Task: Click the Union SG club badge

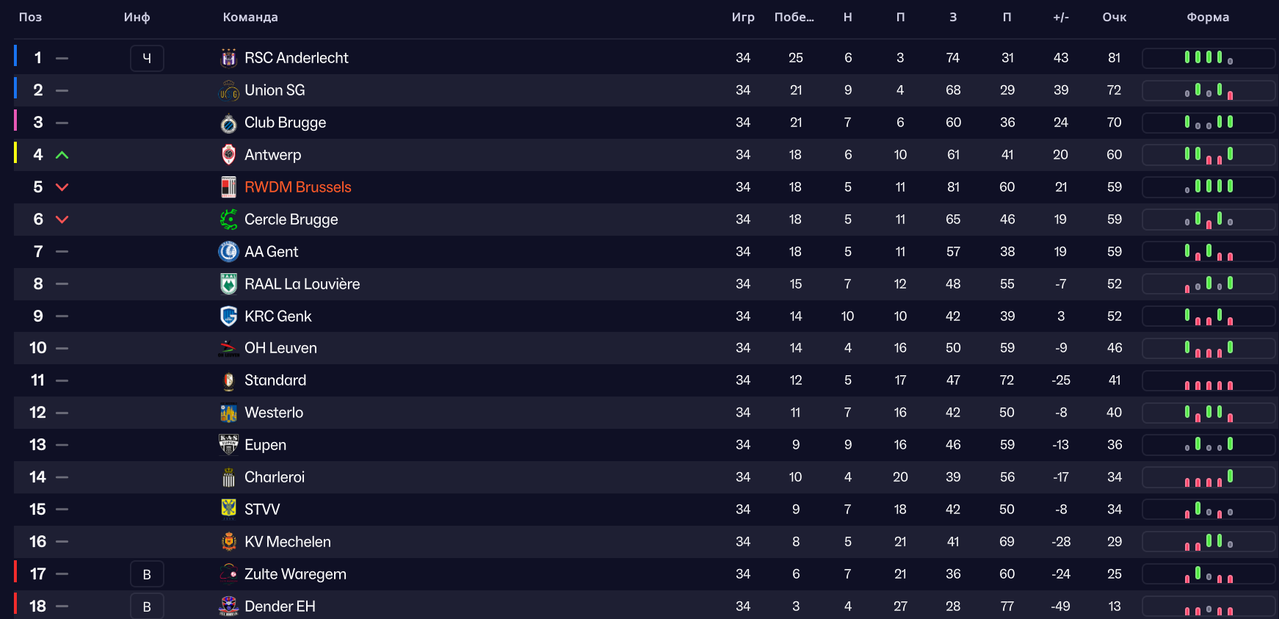Action: 228,90
